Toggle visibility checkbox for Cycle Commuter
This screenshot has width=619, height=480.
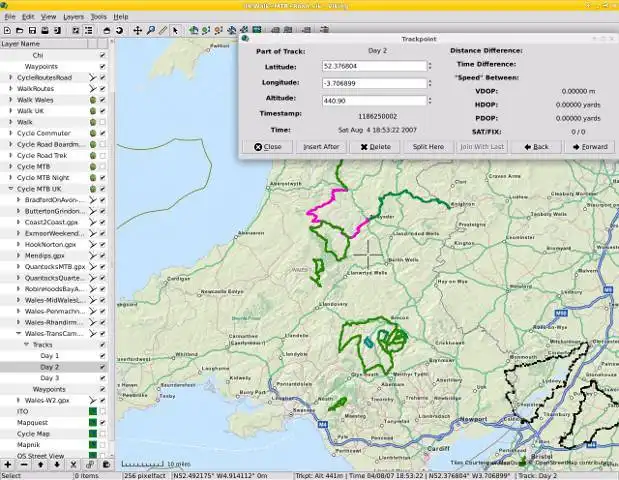(103, 133)
